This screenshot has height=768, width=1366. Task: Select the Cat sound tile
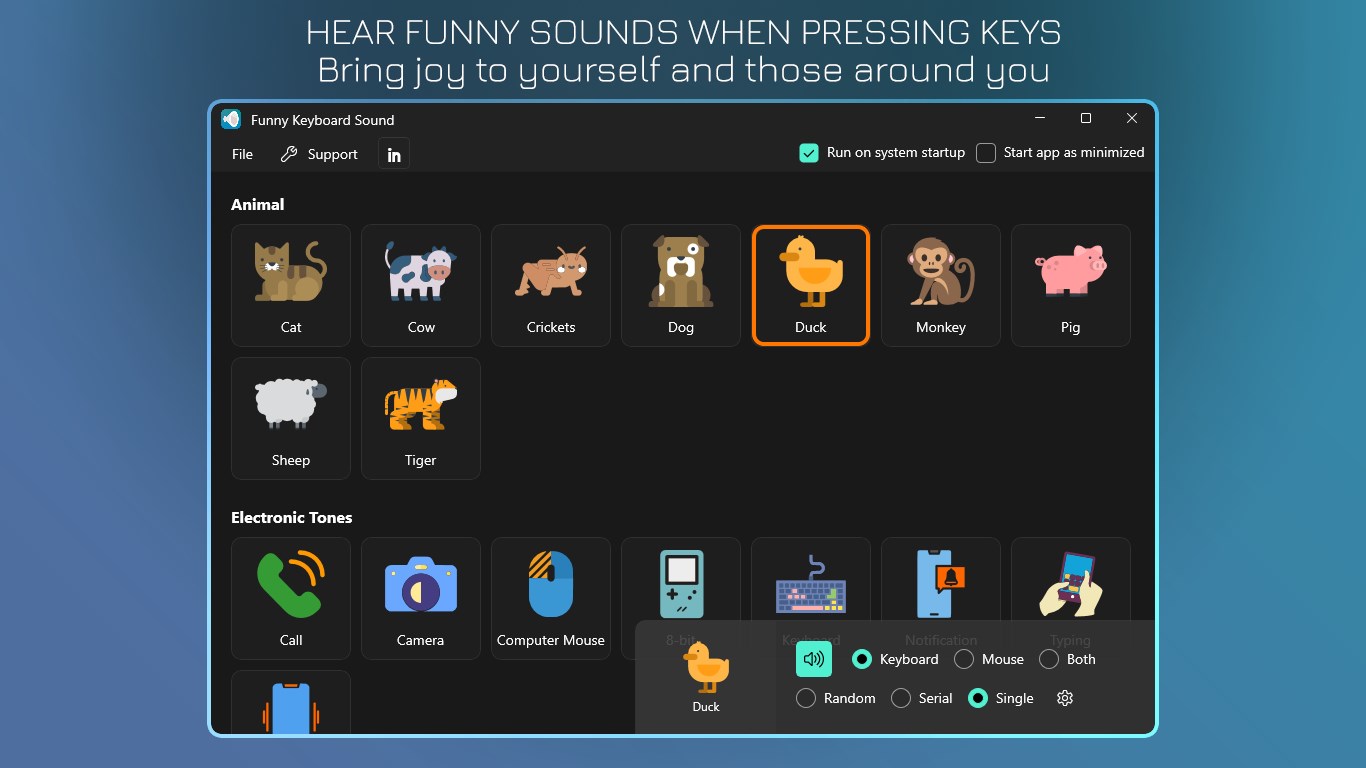[291, 285]
